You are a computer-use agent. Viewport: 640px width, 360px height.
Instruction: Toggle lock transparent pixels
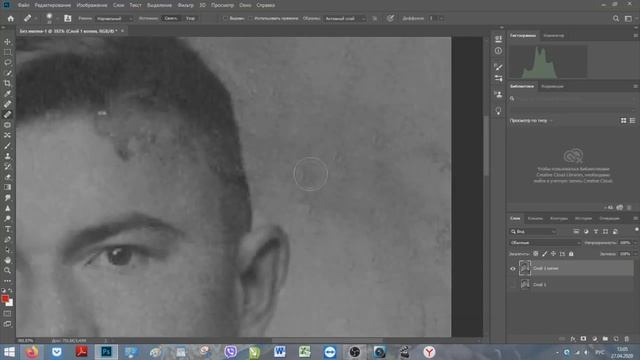[x=536, y=254]
